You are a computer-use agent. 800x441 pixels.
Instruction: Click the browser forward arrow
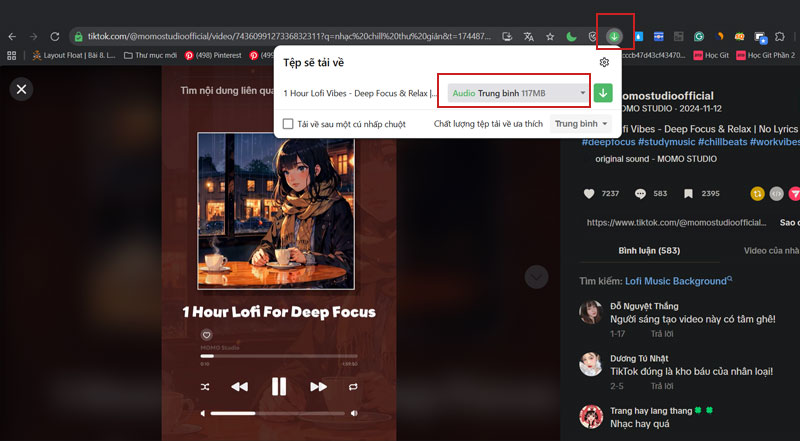click(33, 36)
